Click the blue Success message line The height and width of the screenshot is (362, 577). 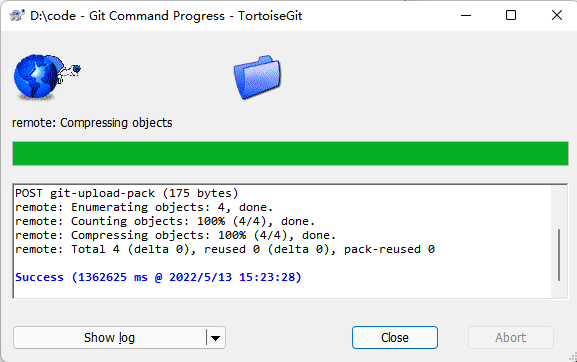[158, 277]
